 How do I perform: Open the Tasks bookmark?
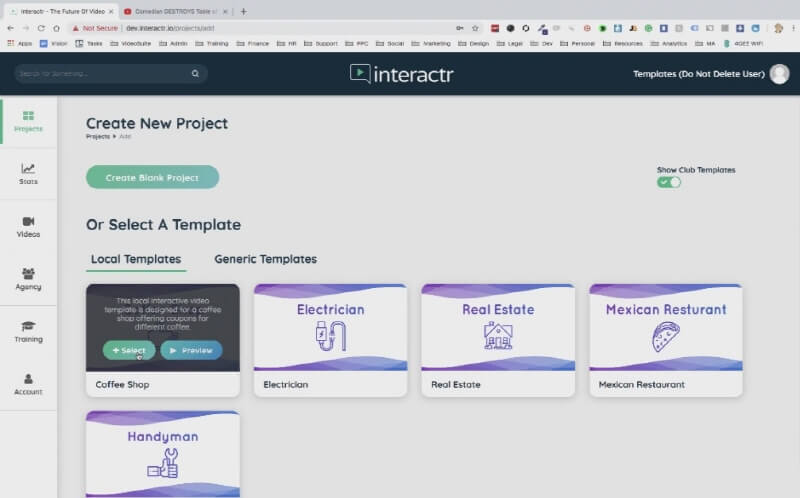(89, 43)
